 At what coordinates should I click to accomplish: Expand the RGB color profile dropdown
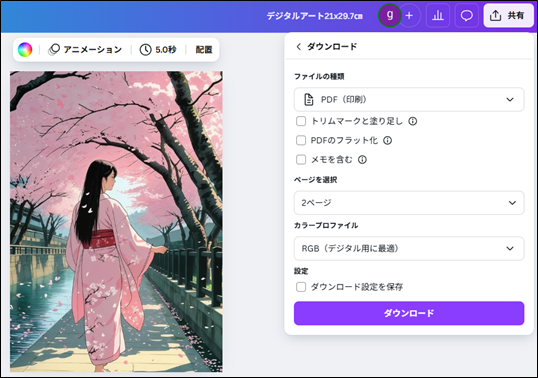(x=409, y=248)
